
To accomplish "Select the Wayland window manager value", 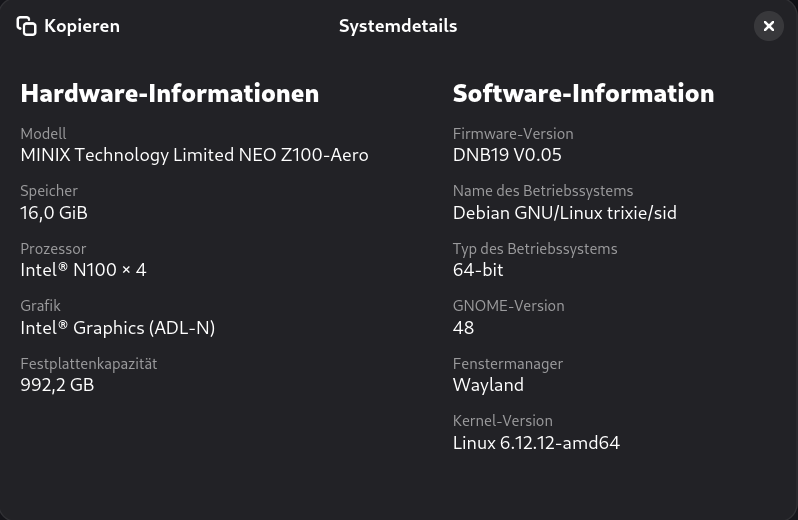I will click(x=488, y=385).
